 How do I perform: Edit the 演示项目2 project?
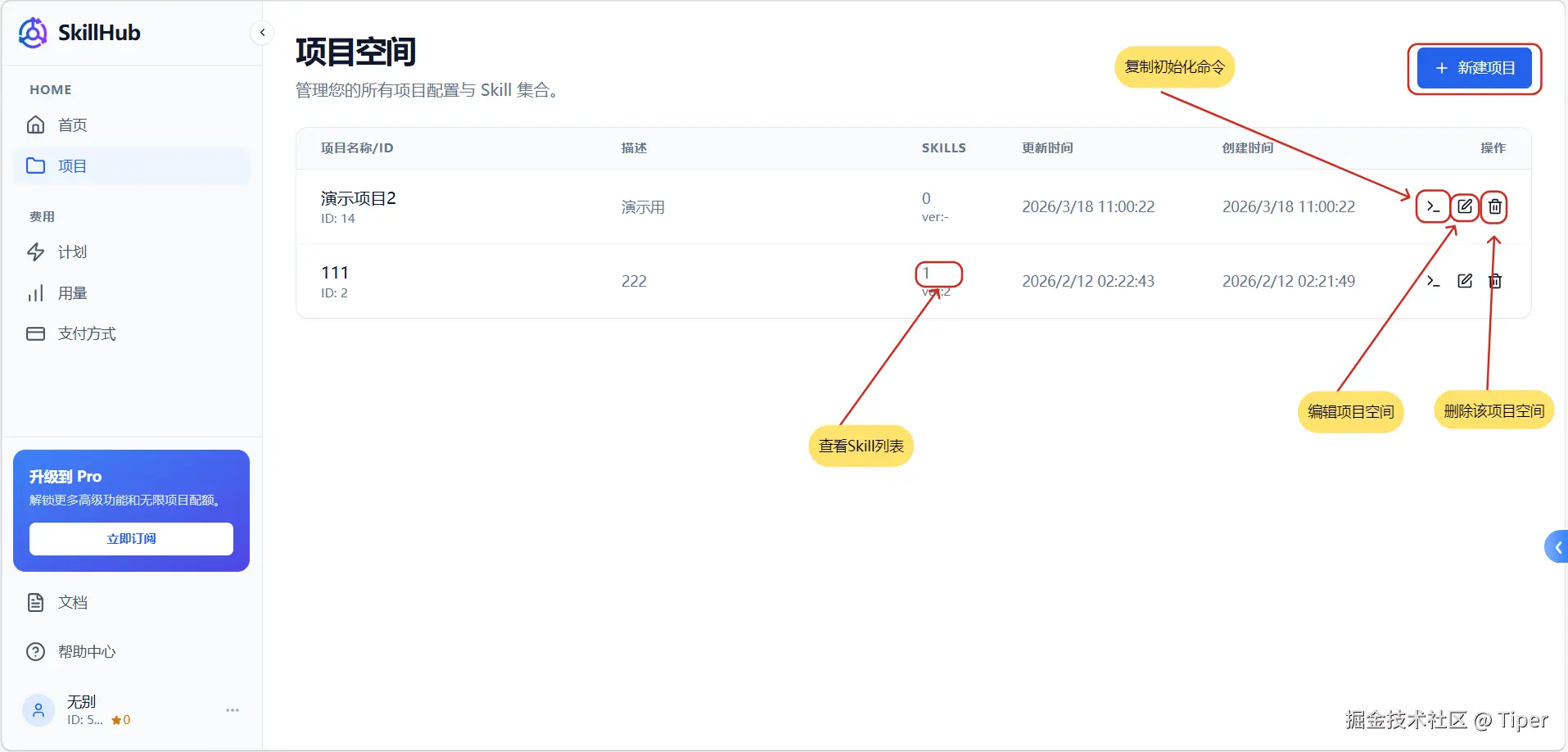tap(1465, 206)
